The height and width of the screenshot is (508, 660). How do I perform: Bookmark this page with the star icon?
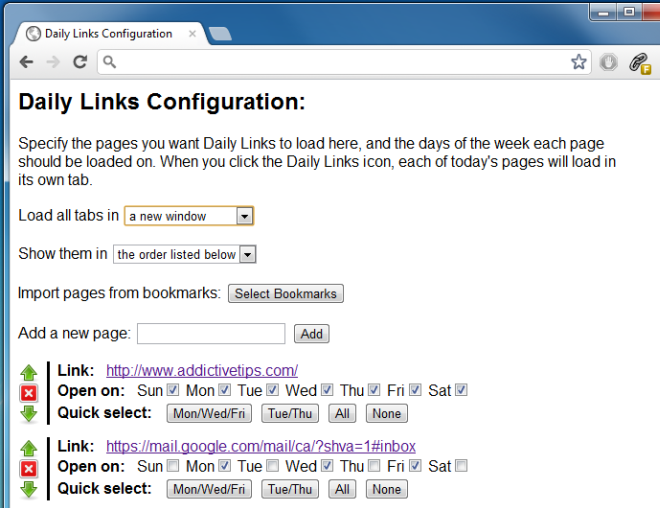point(579,62)
